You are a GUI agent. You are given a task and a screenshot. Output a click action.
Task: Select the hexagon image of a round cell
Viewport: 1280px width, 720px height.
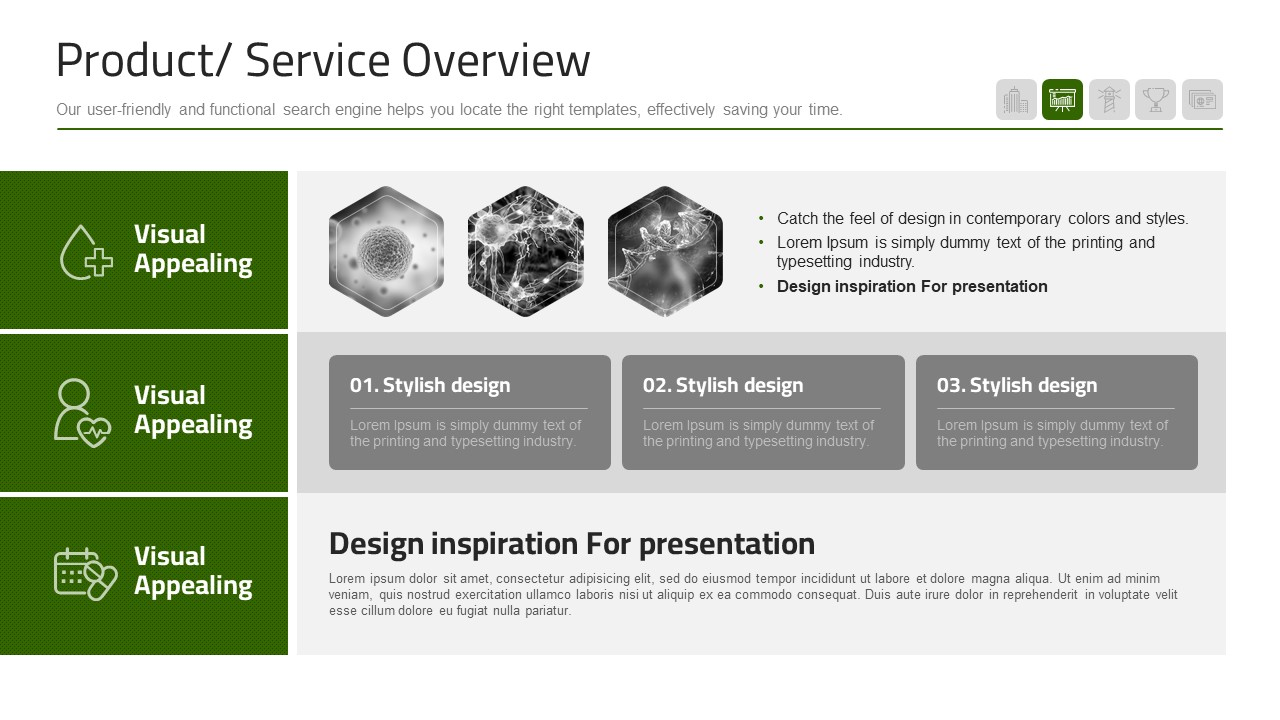tap(386, 251)
